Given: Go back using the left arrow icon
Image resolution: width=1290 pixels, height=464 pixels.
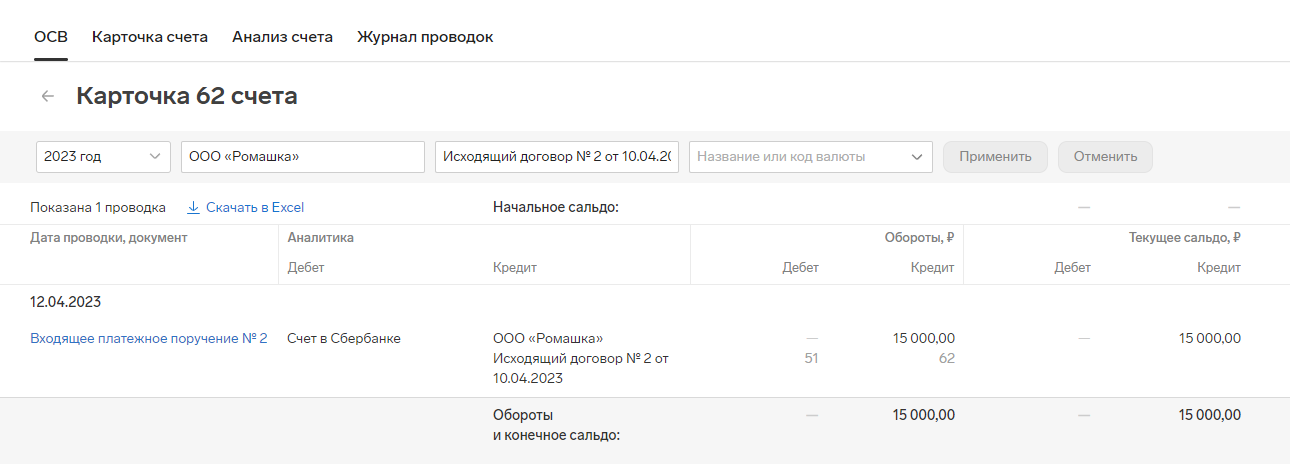Looking at the screenshot, I should point(47,96).
